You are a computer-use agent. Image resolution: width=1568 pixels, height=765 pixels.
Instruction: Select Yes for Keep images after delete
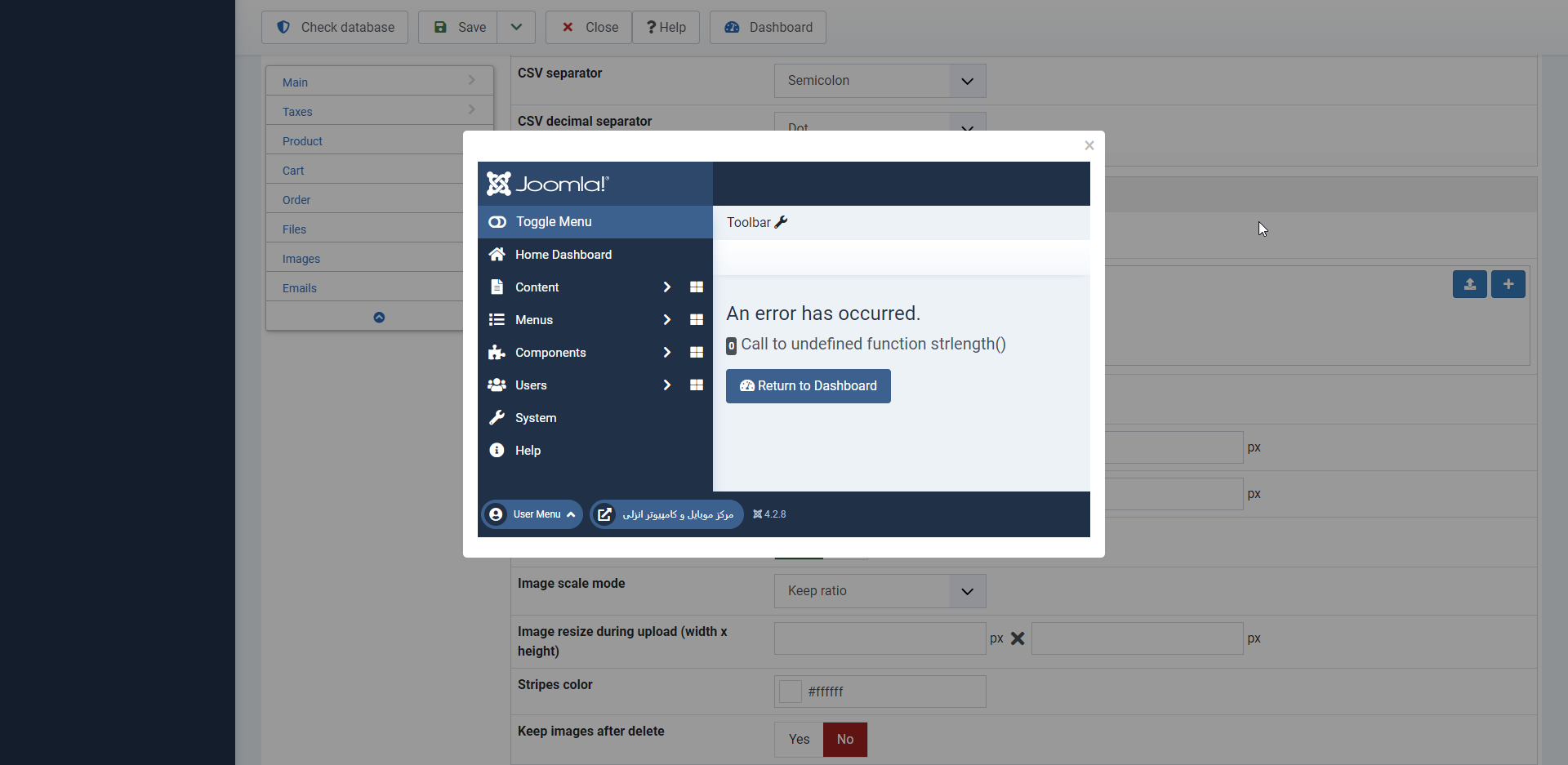pos(799,740)
